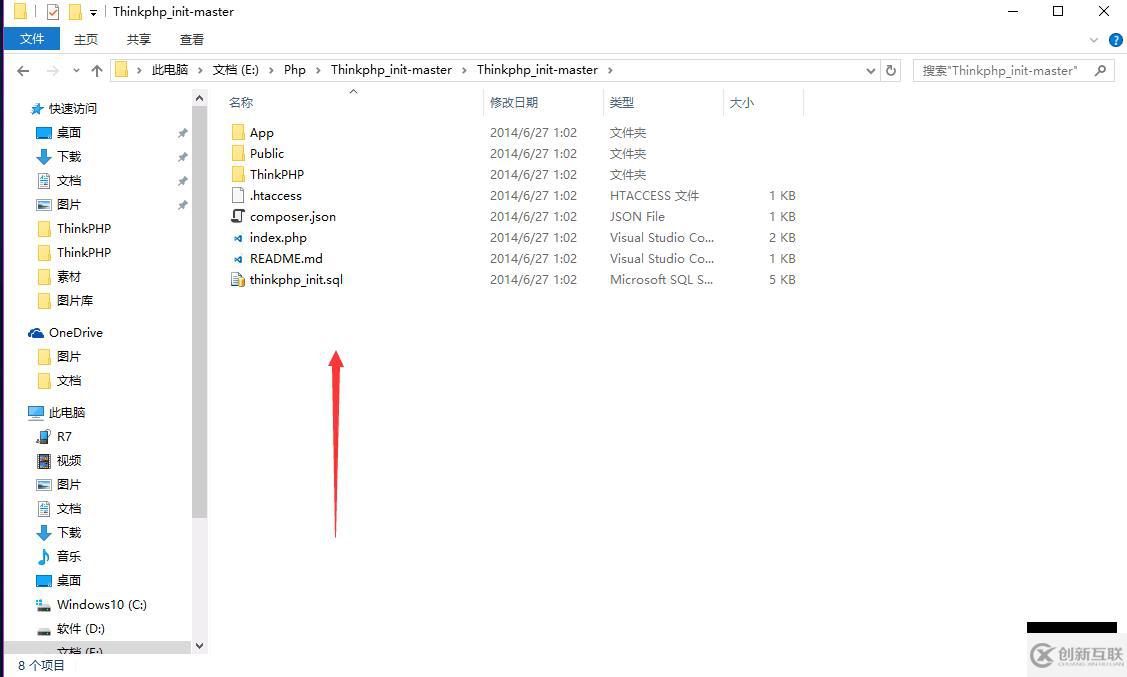Select the thinkphp_init.sql file icon
Screen dimensions: 1127x677
[238, 279]
